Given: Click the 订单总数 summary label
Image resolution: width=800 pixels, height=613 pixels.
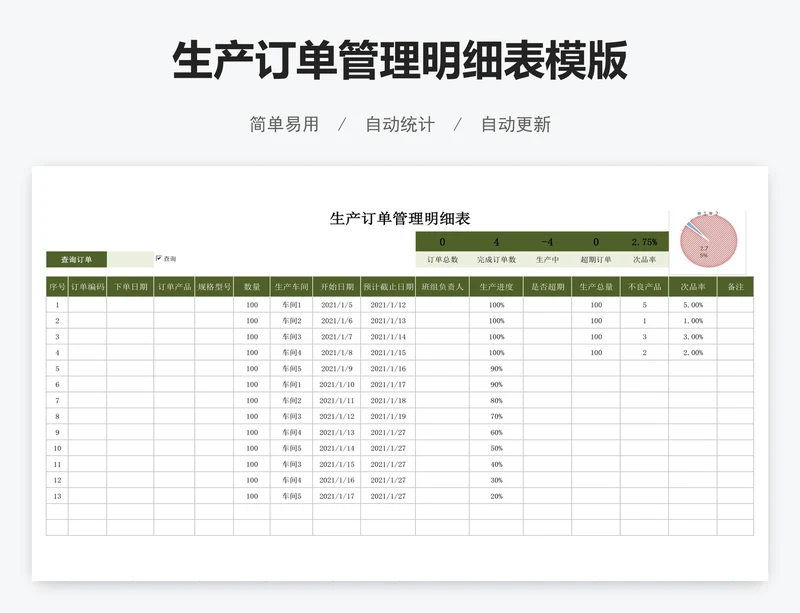Looking at the screenshot, I should 442,259.
